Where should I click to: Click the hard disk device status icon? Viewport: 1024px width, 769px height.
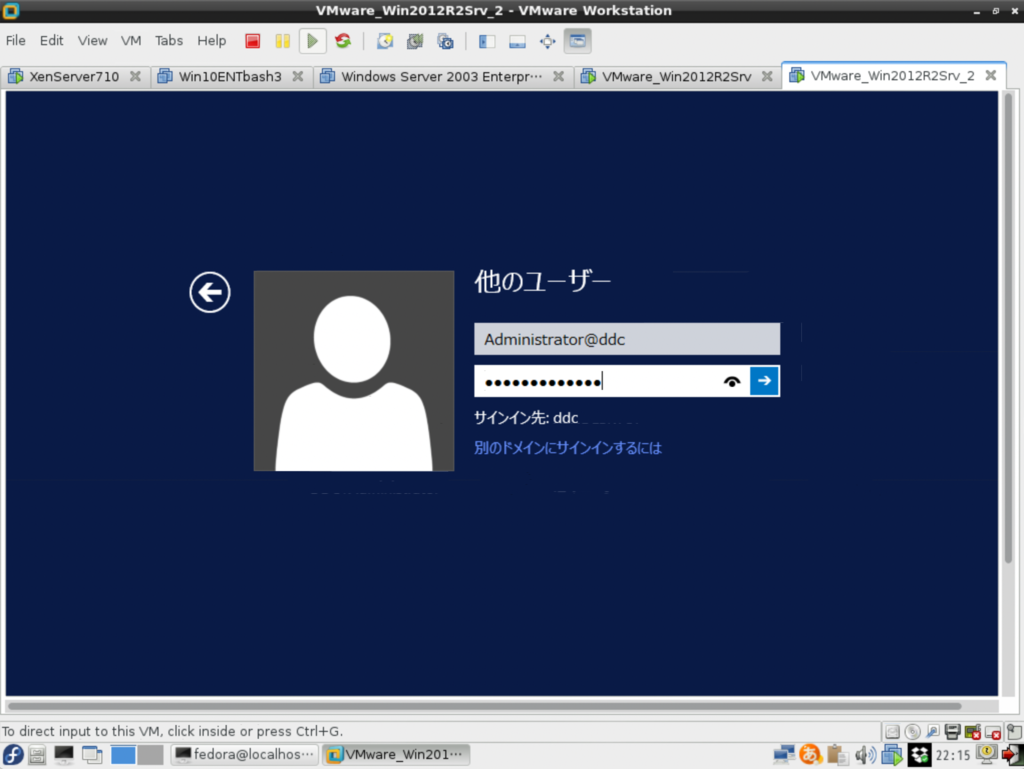pos(892,732)
